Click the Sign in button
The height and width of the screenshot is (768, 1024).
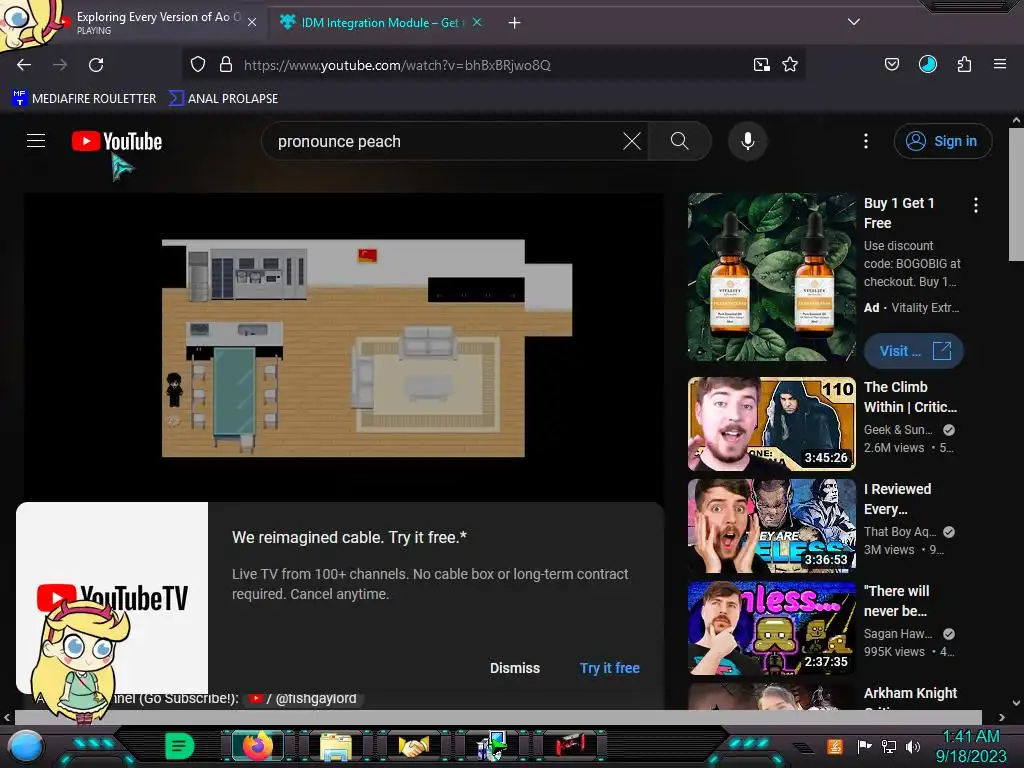click(942, 141)
